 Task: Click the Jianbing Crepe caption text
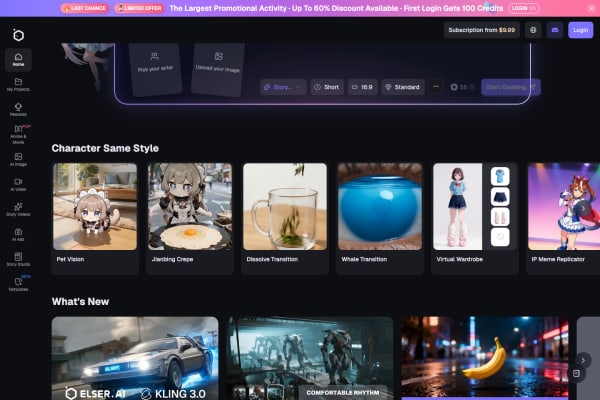[173, 259]
